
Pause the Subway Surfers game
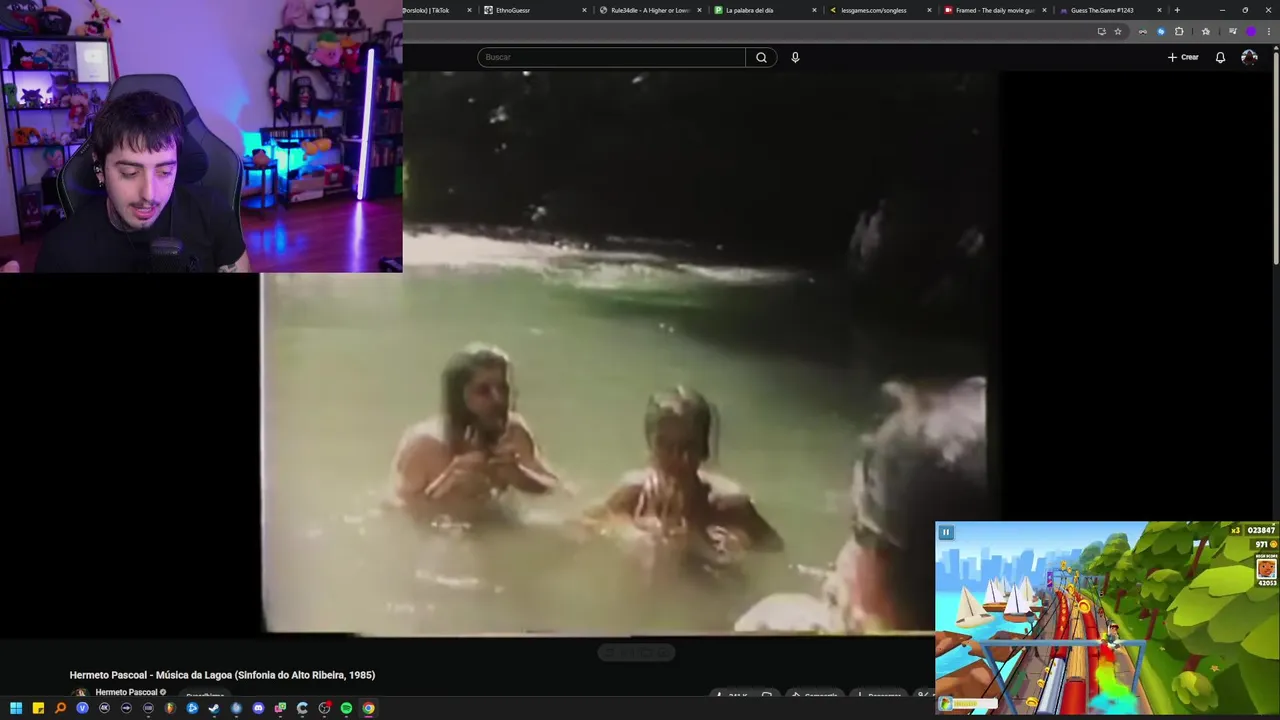pyautogui.click(x=946, y=532)
